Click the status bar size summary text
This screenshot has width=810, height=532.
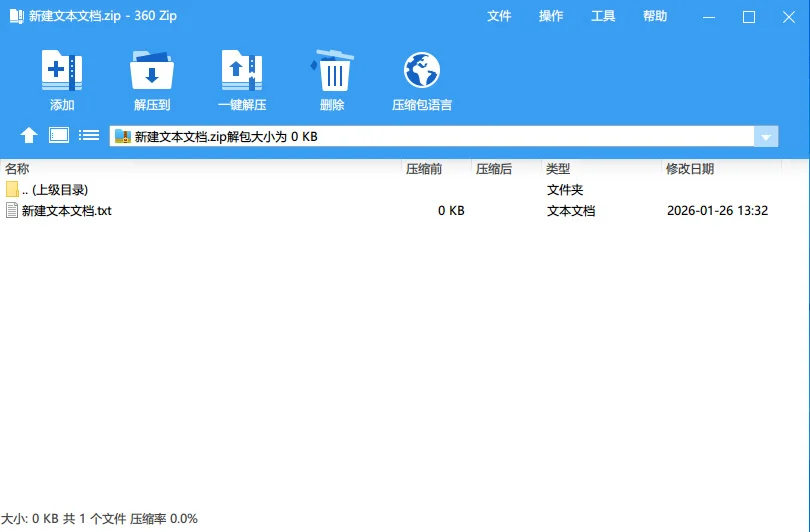point(99,519)
